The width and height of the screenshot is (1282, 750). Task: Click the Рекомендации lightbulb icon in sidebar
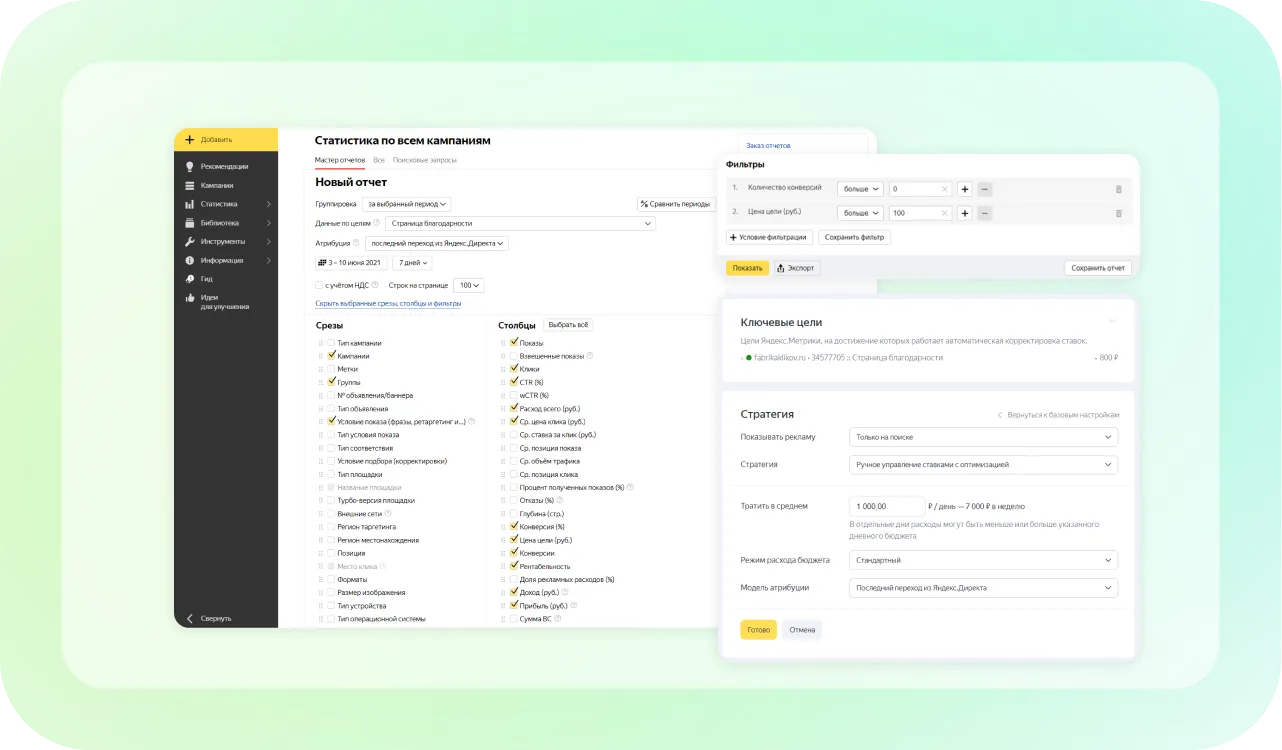(x=190, y=166)
